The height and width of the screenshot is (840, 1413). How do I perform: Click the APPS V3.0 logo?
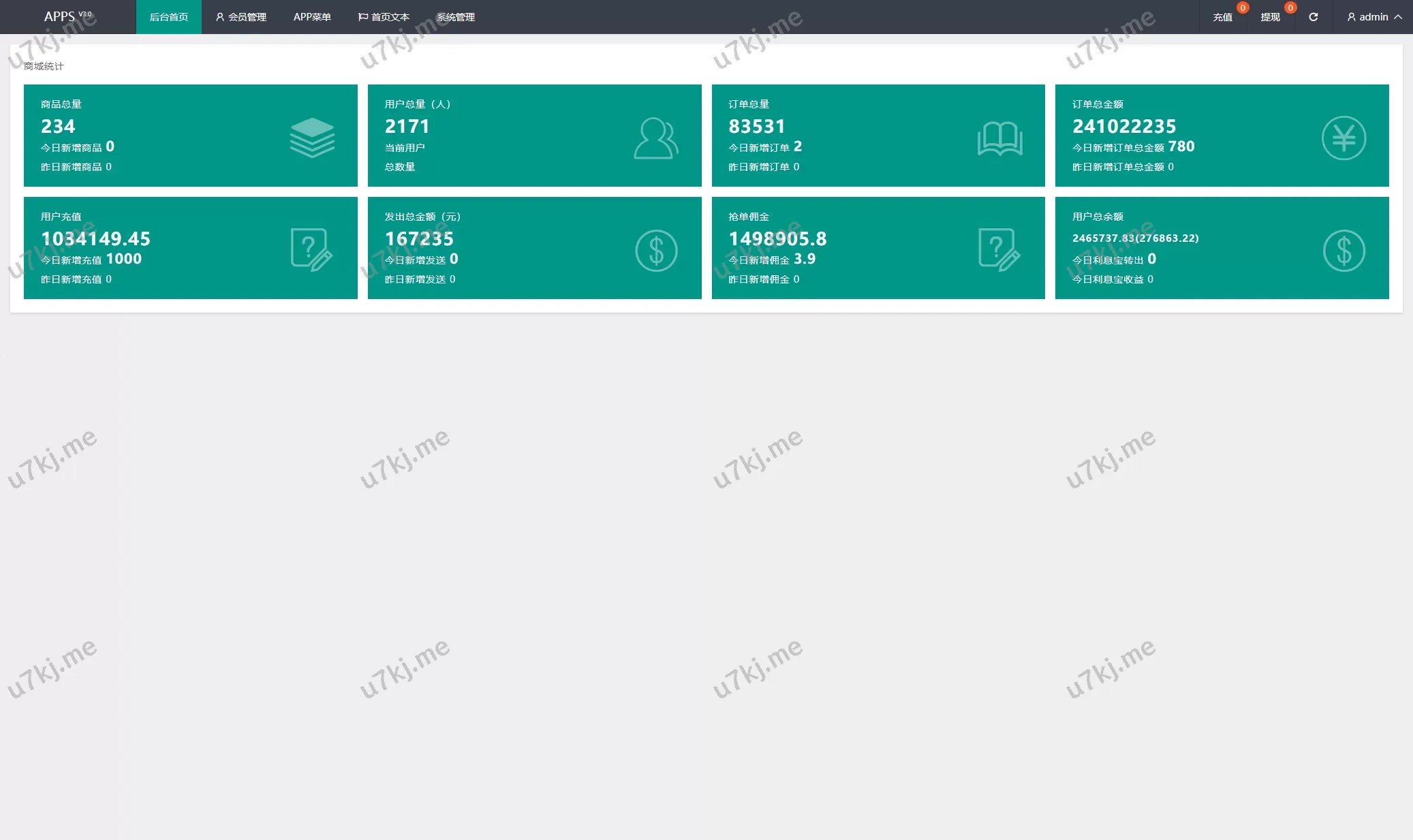pos(67,16)
